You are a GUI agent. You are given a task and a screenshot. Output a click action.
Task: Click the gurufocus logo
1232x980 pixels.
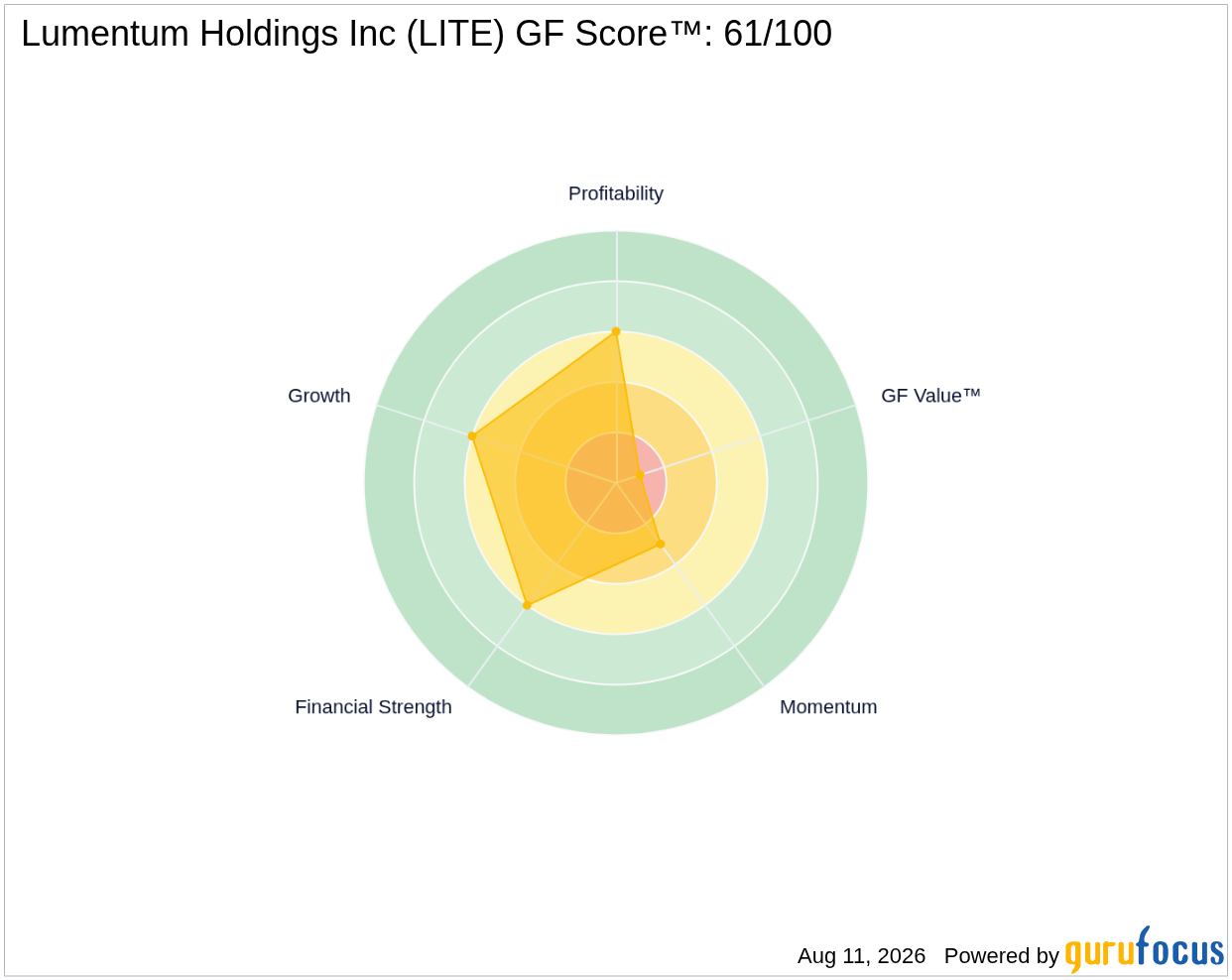(x=1145, y=950)
